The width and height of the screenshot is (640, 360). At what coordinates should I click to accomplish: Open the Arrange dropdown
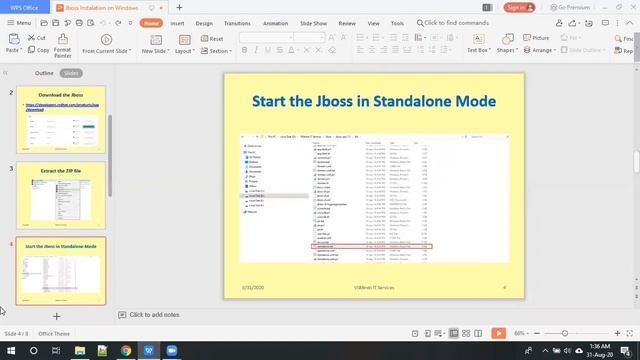pyautogui.click(x=540, y=50)
